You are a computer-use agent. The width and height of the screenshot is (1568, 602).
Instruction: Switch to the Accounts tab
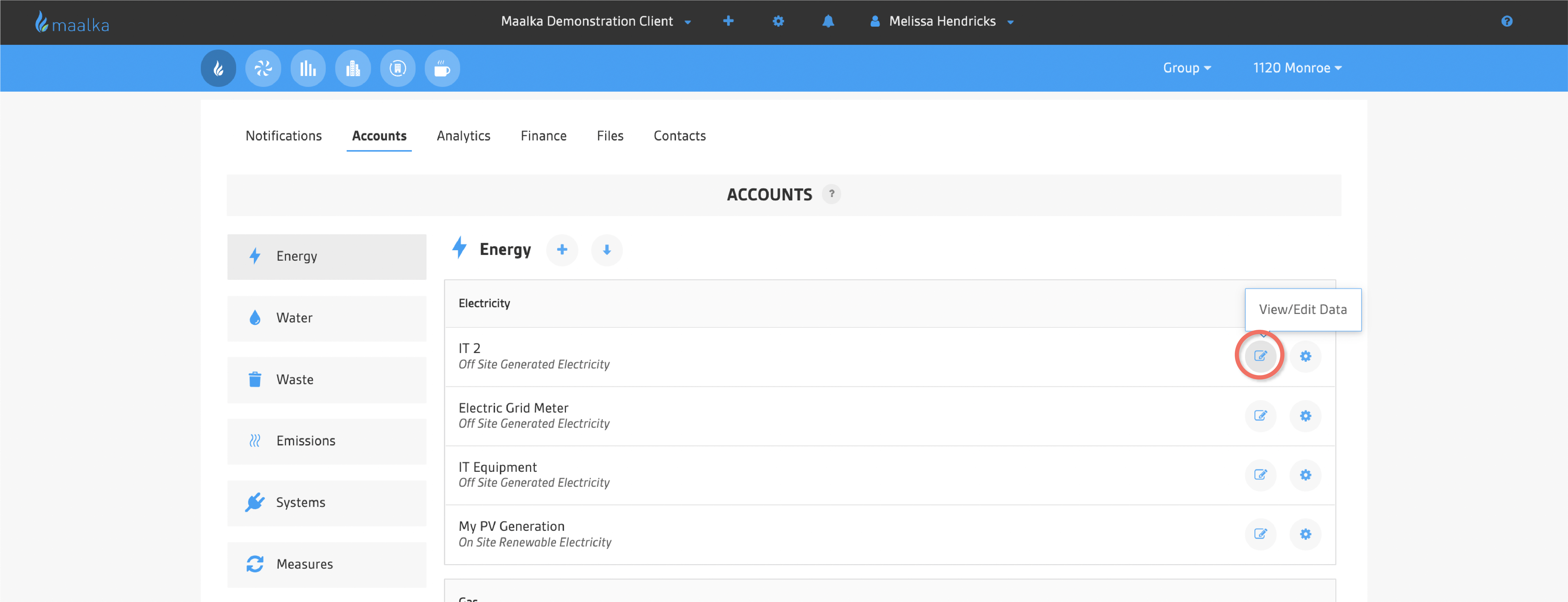pos(379,136)
